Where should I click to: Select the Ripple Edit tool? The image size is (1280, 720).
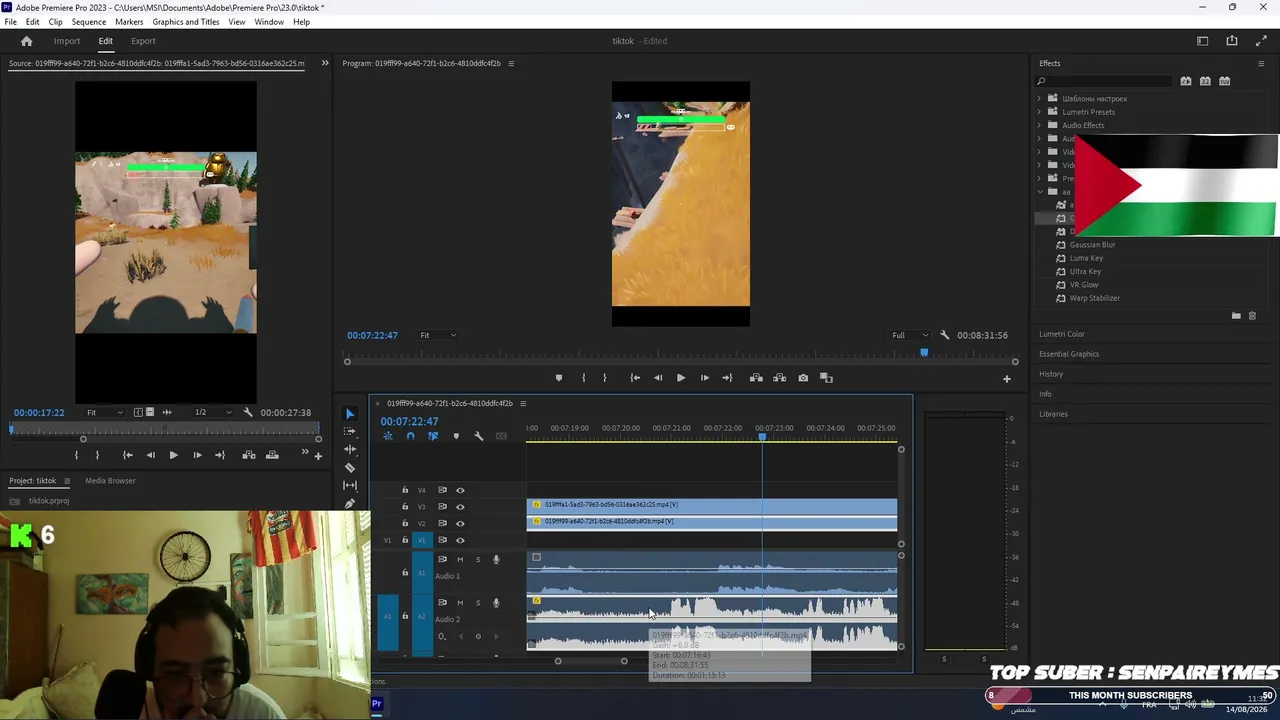[350, 450]
